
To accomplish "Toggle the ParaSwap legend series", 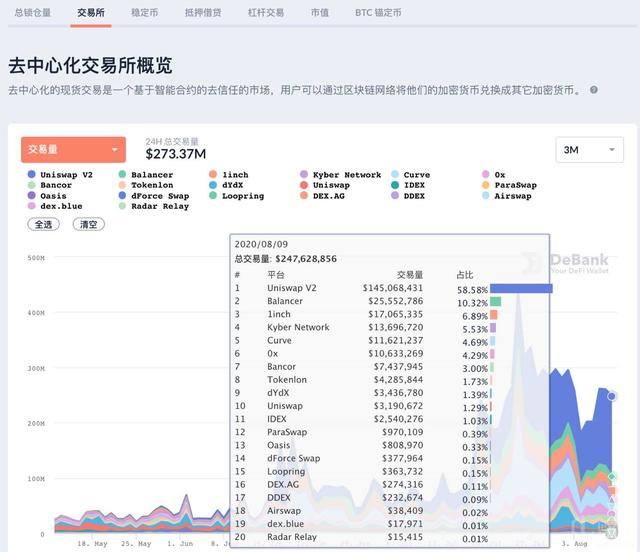I will point(509,185).
